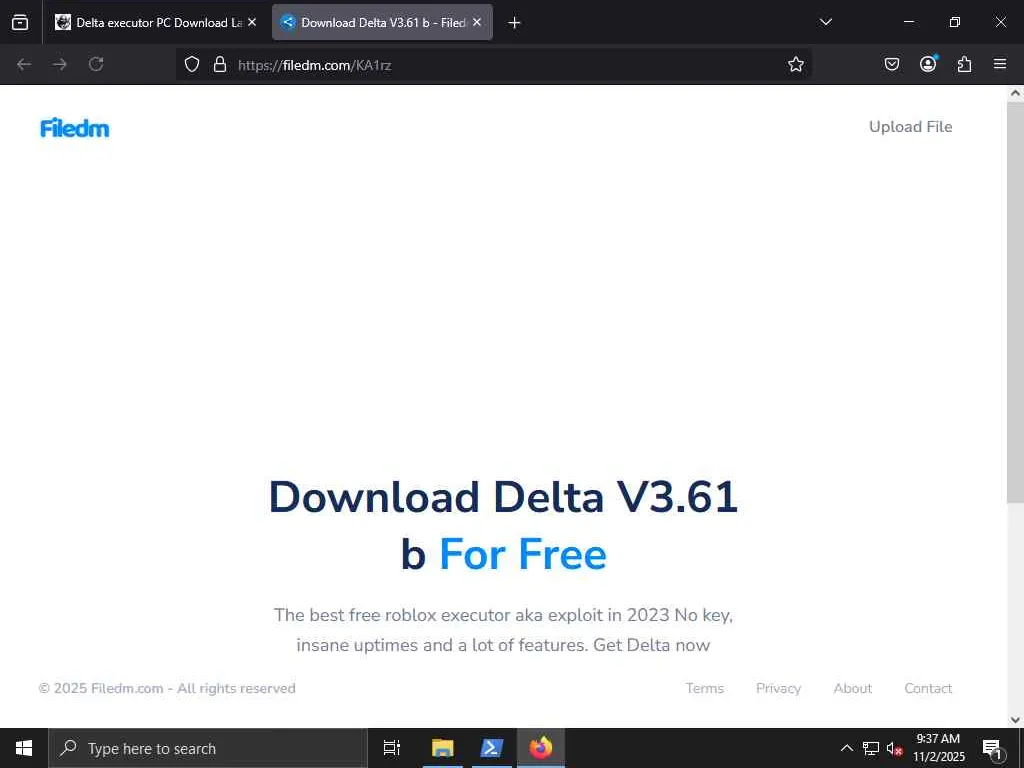Close the Delta executor PC Download tab

pyautogui.click(x=252, y=22)
